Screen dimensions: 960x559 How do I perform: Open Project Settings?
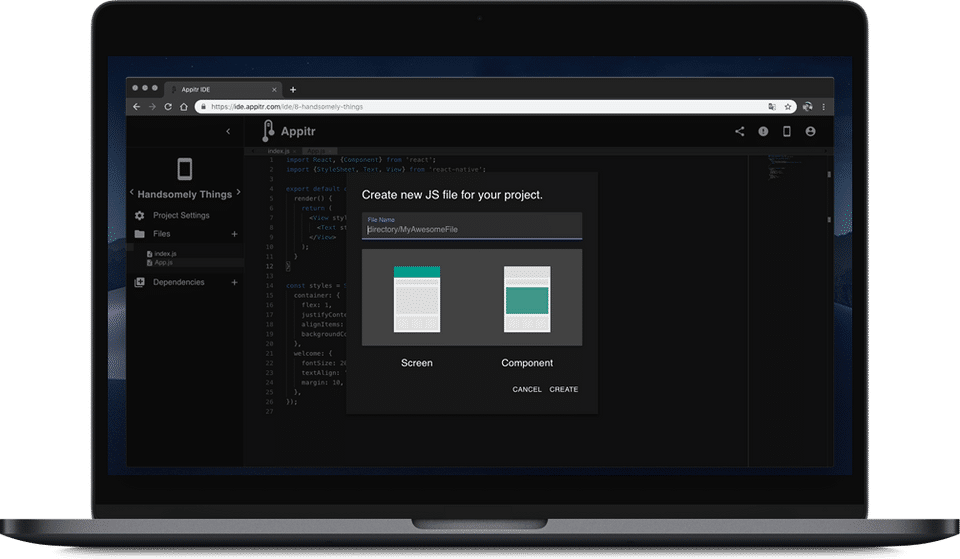click(x=181, y=216)
